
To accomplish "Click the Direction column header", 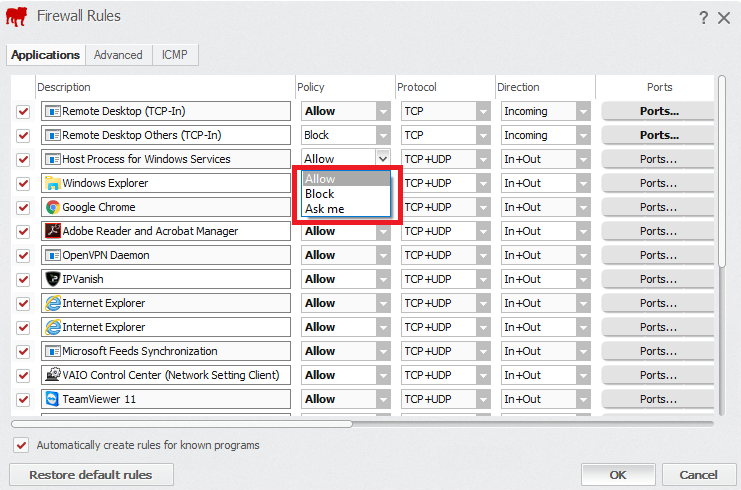I will 546,87.
